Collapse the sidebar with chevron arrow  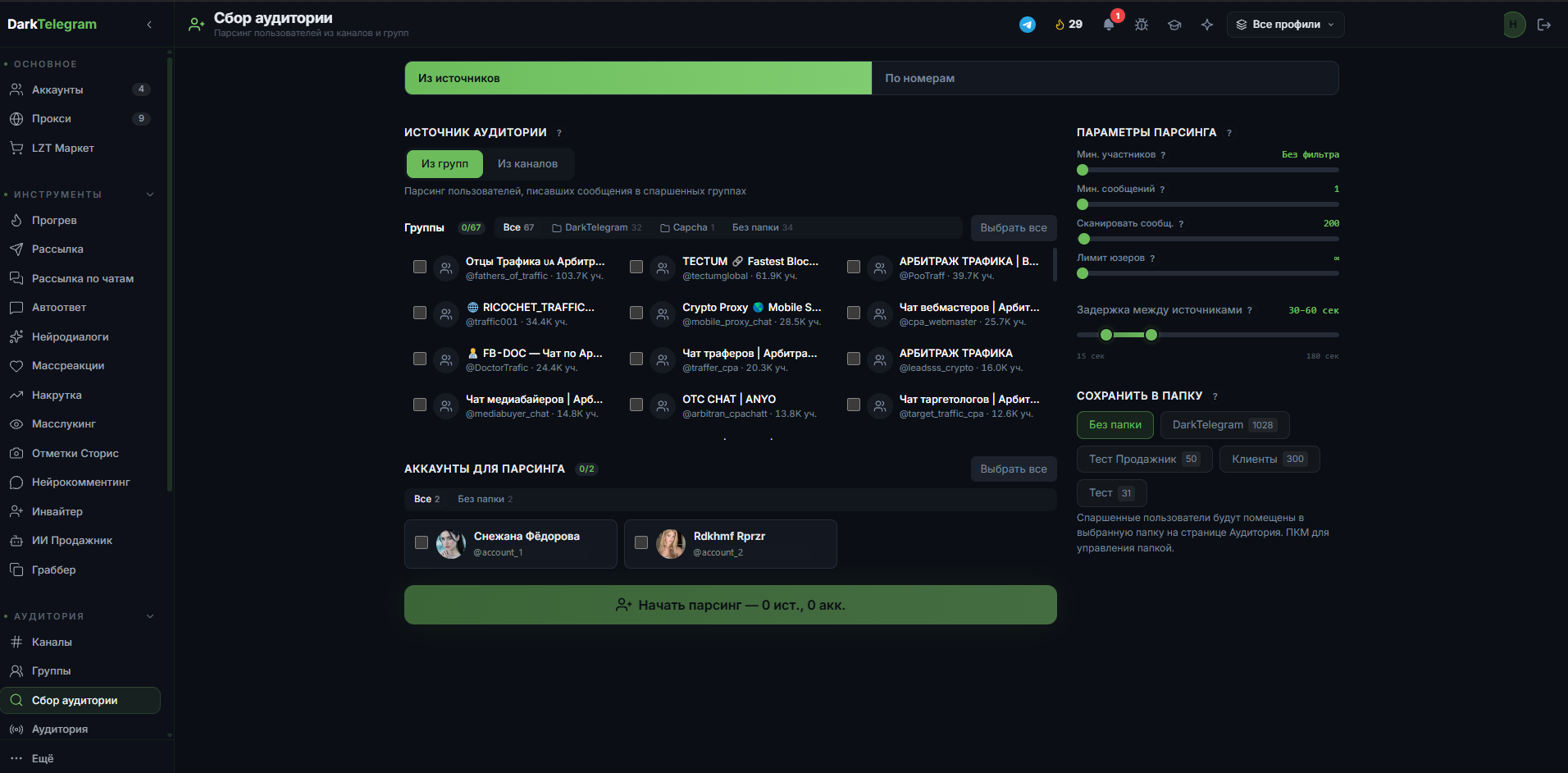coord(149,25)
